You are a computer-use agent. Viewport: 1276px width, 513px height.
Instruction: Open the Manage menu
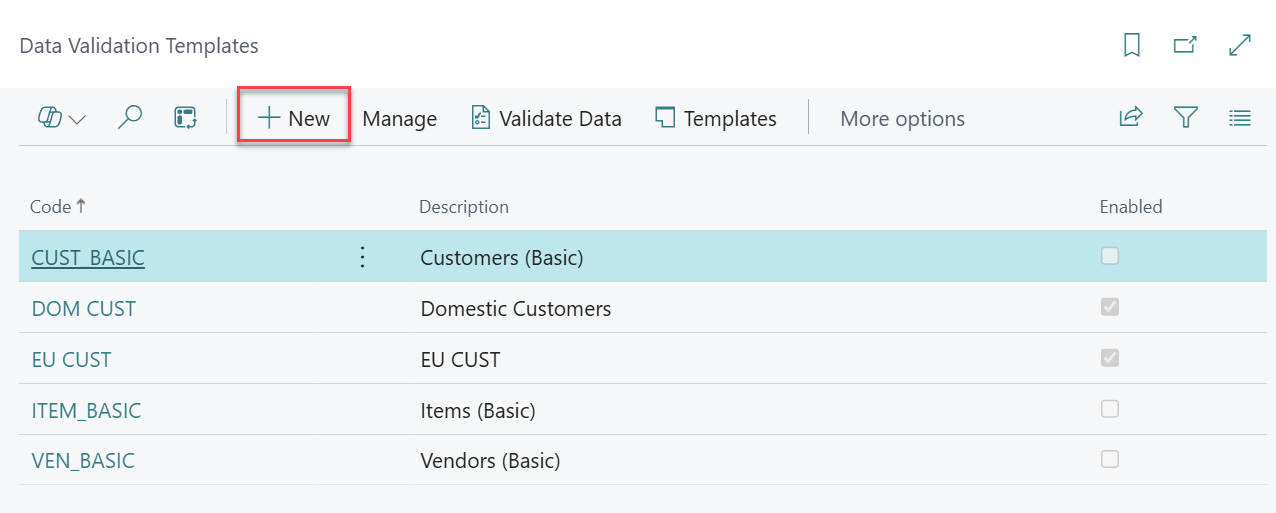[x=400, y=118]
